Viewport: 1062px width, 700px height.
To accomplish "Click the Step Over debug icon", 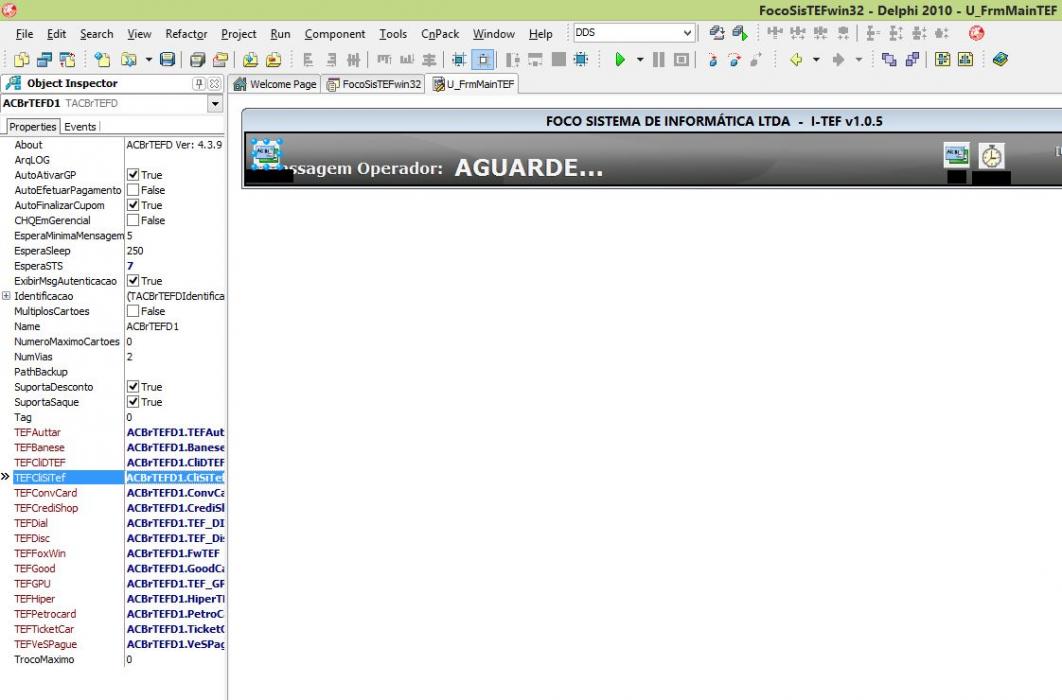I will tap(735, 60).
